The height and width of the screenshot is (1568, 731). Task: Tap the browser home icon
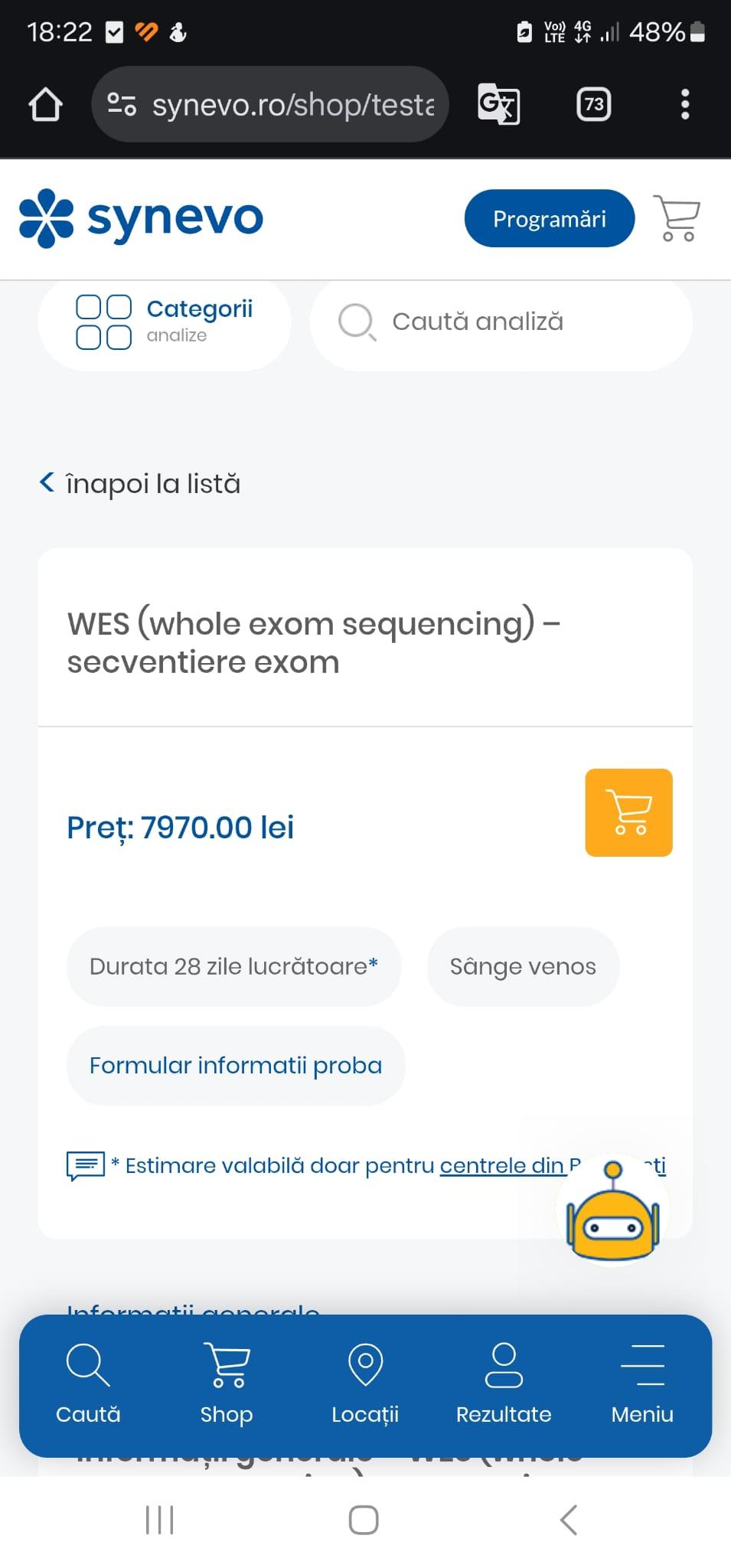click(x=45, y=104)
